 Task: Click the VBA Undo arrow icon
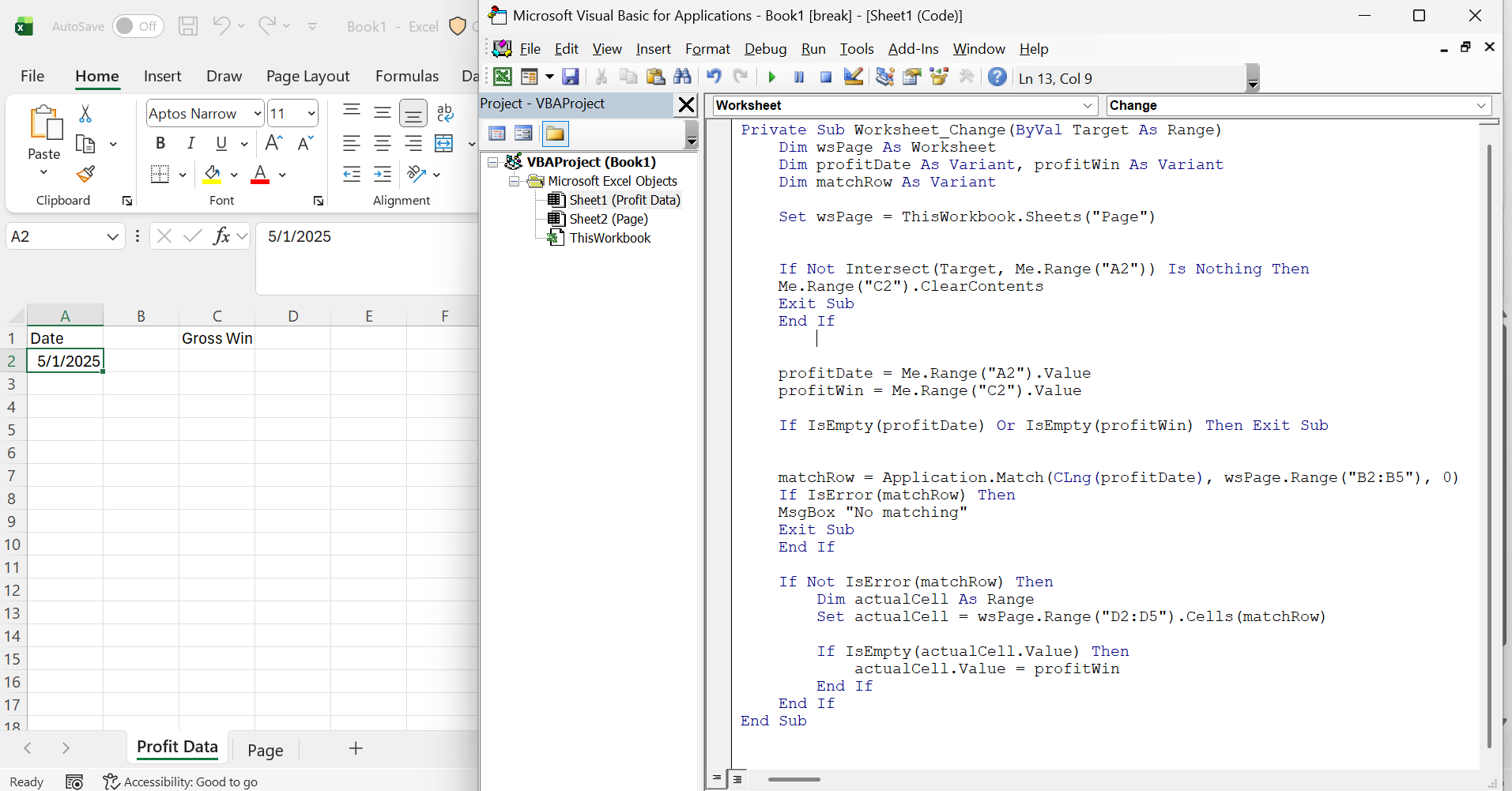pos(714,77)
